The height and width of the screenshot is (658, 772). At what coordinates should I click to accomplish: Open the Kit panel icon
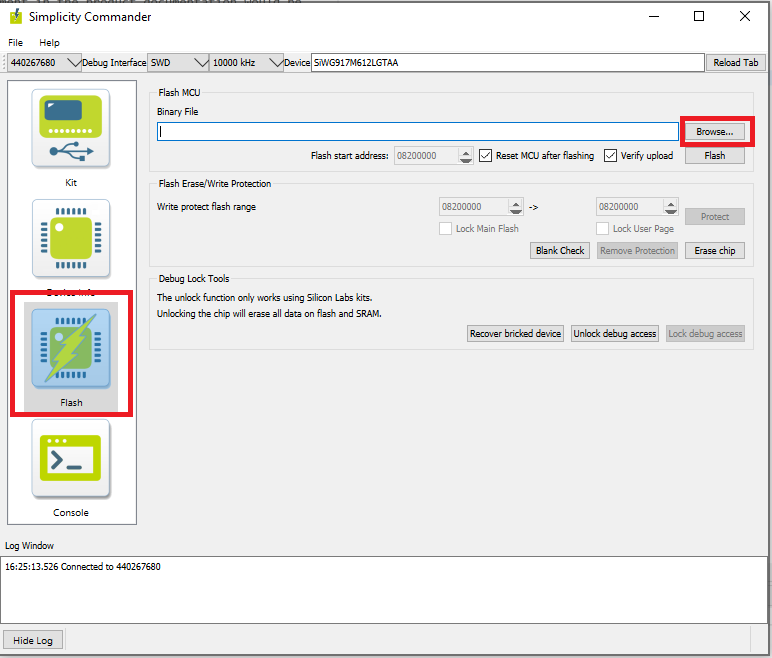[71, 129]
